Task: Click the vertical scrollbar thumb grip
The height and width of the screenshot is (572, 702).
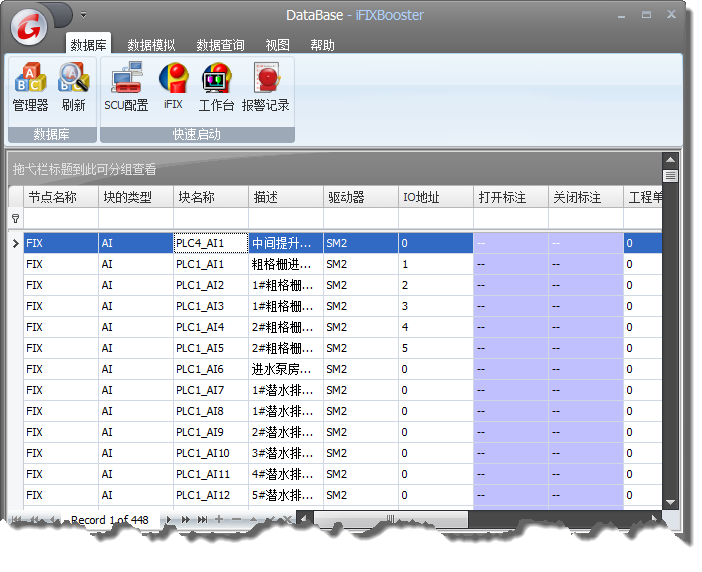Action: coord(670,175)
